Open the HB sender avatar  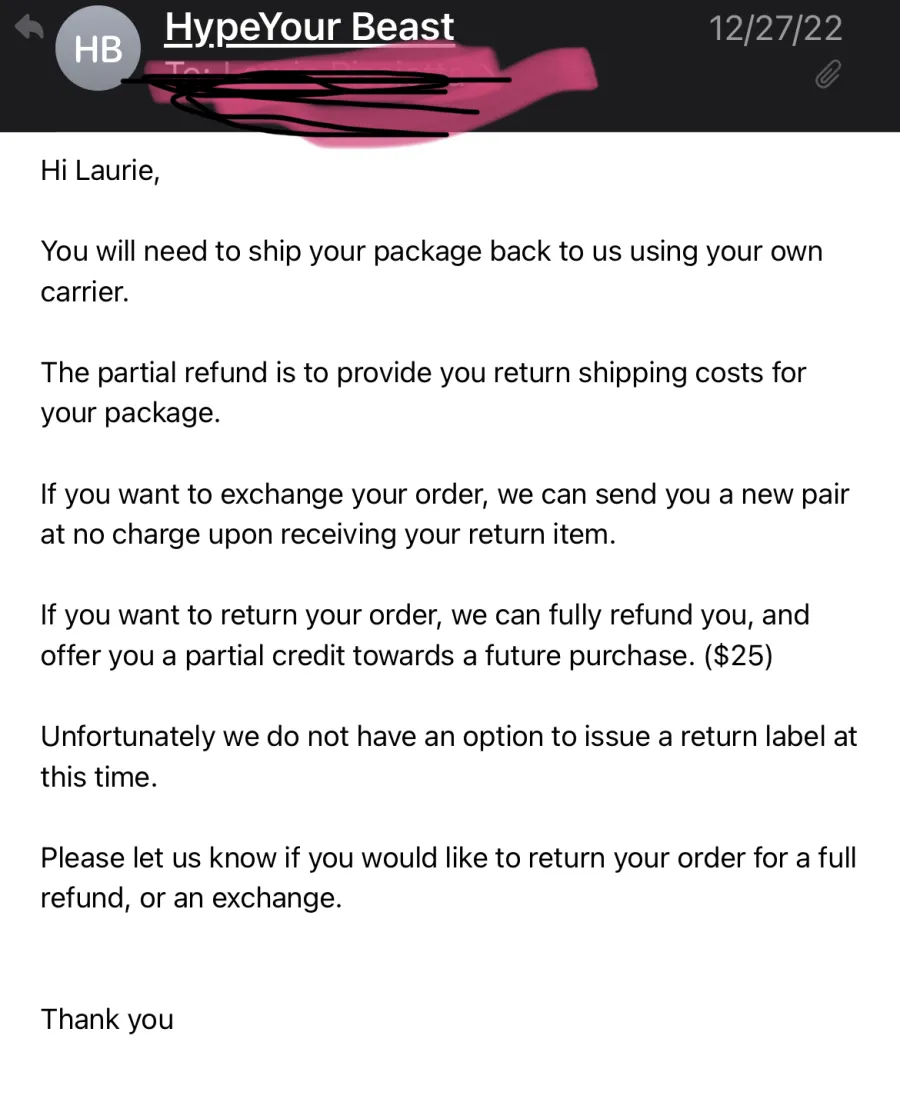98,48
